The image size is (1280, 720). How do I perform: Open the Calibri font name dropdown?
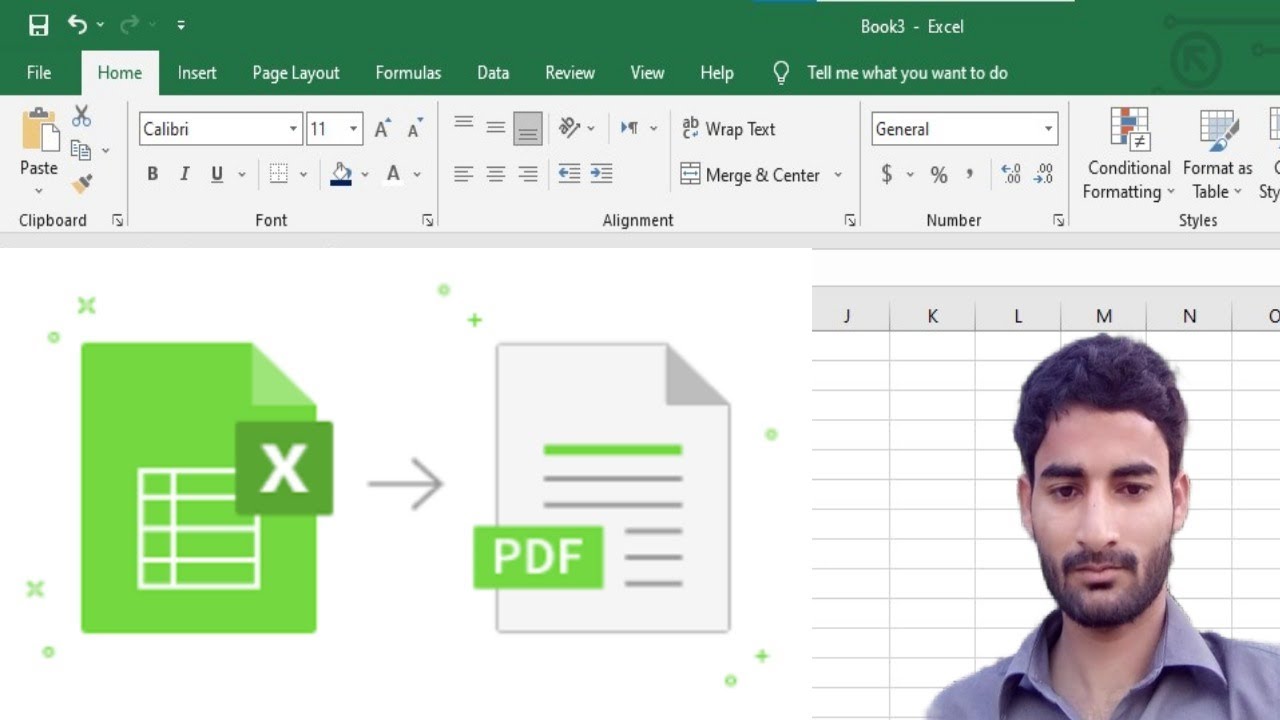tap(293, 129)
